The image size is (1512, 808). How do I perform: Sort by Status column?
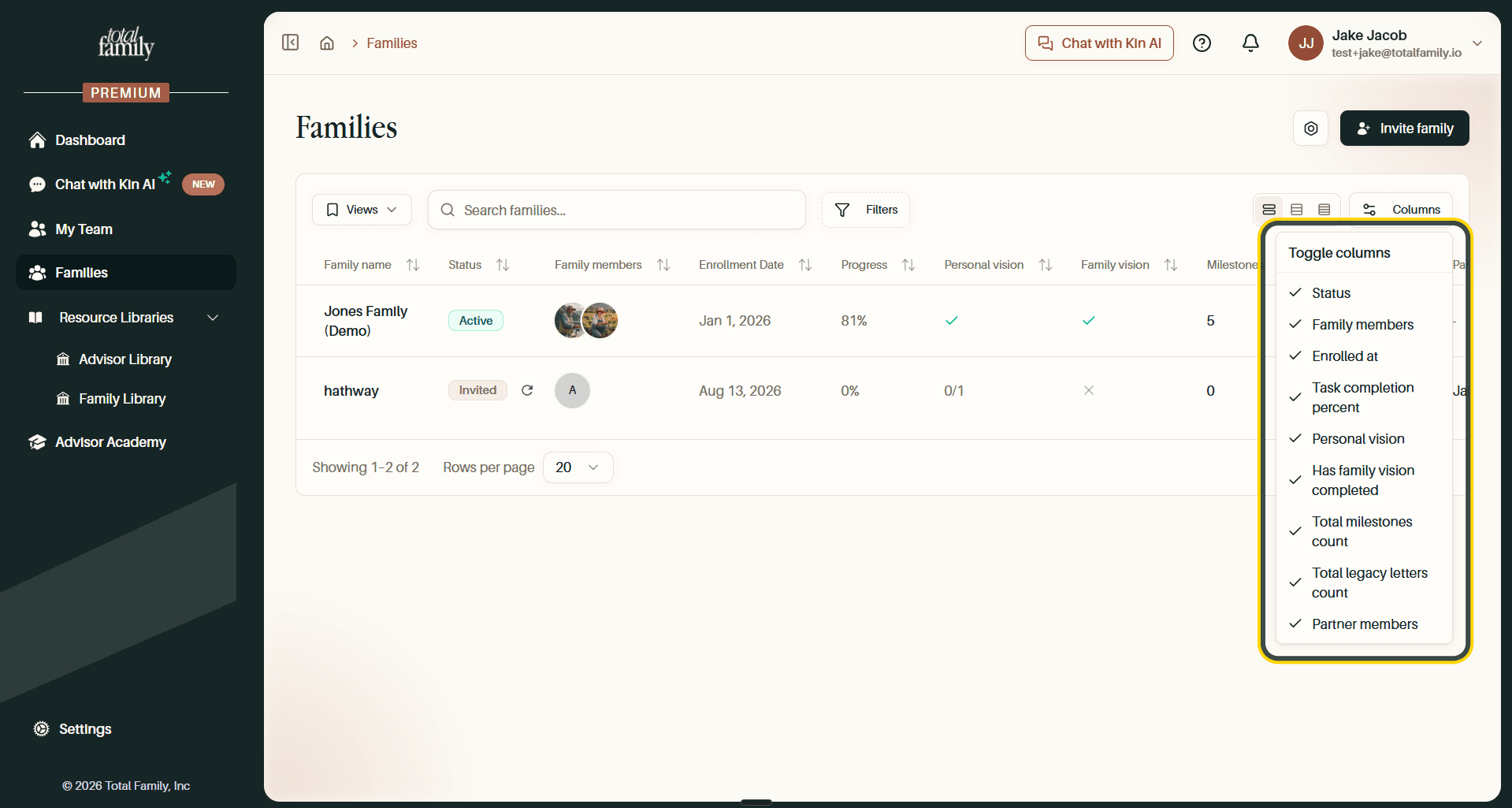(503, 265)
